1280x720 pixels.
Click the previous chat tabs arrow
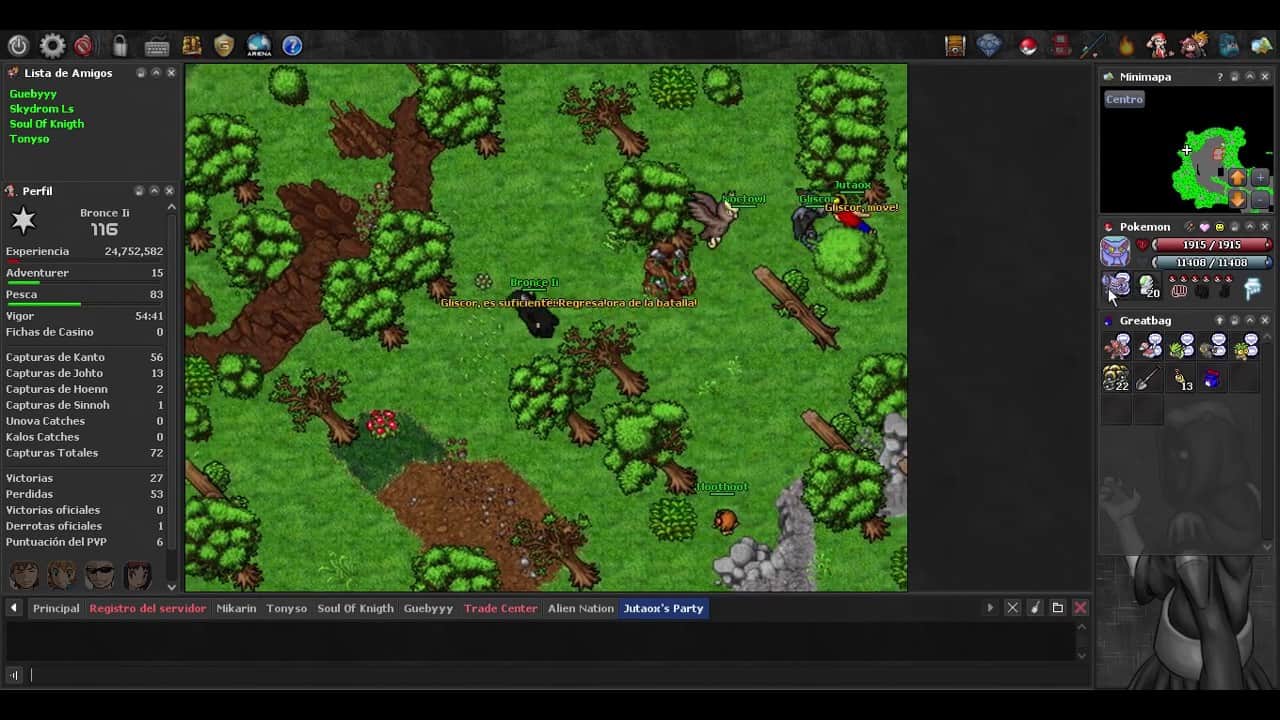tap(14, 608)
